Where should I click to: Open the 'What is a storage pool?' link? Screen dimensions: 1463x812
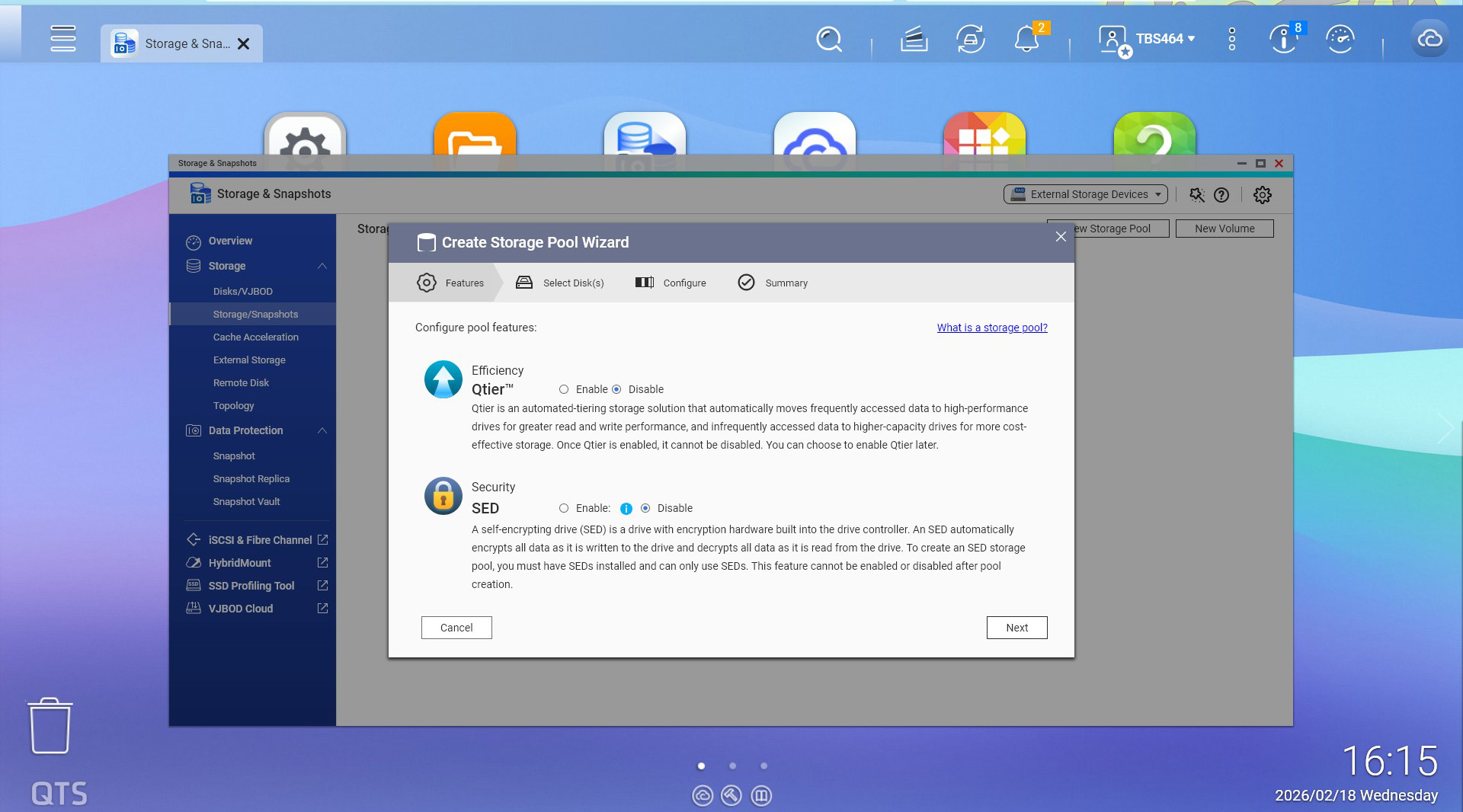[x=991, y=328]
